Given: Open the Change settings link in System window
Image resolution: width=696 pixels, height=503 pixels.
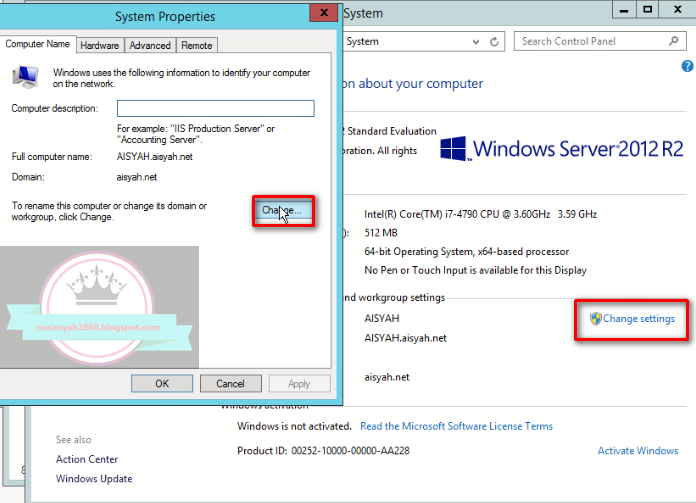Looking at the screenshot, I should point(638,318).
